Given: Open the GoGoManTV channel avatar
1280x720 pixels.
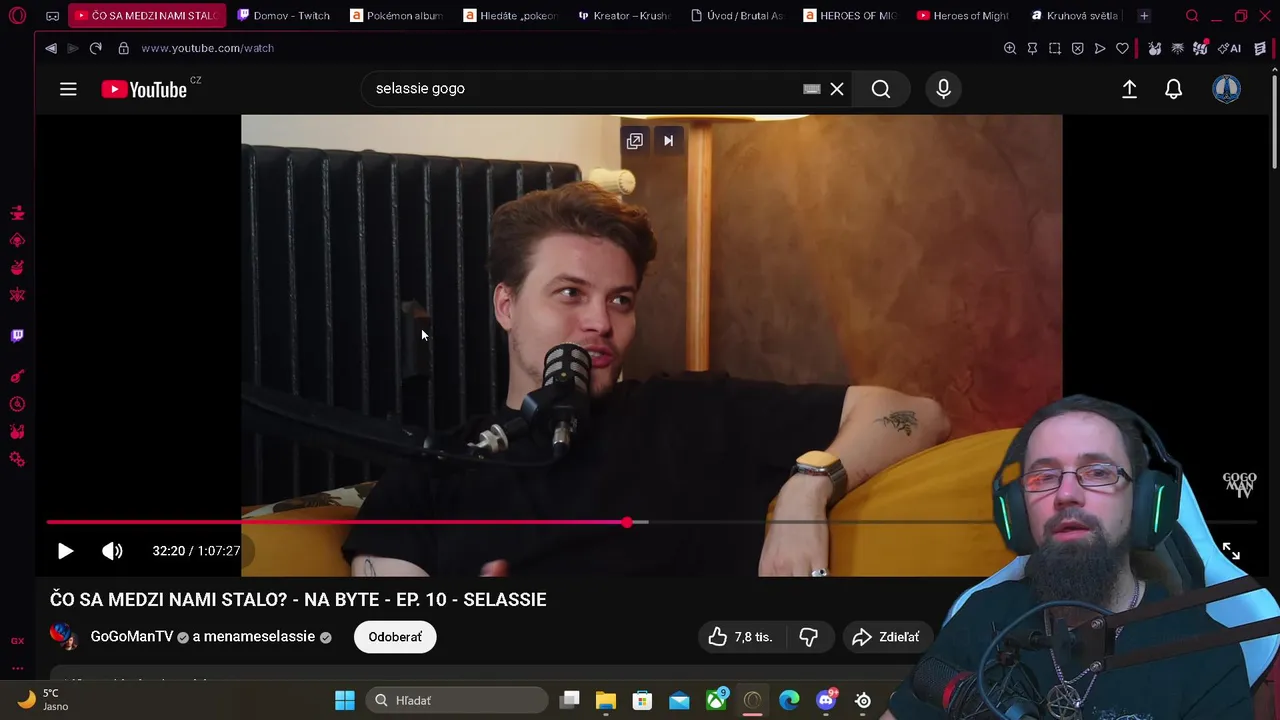Looking at the screenshot, I should 63,637.
